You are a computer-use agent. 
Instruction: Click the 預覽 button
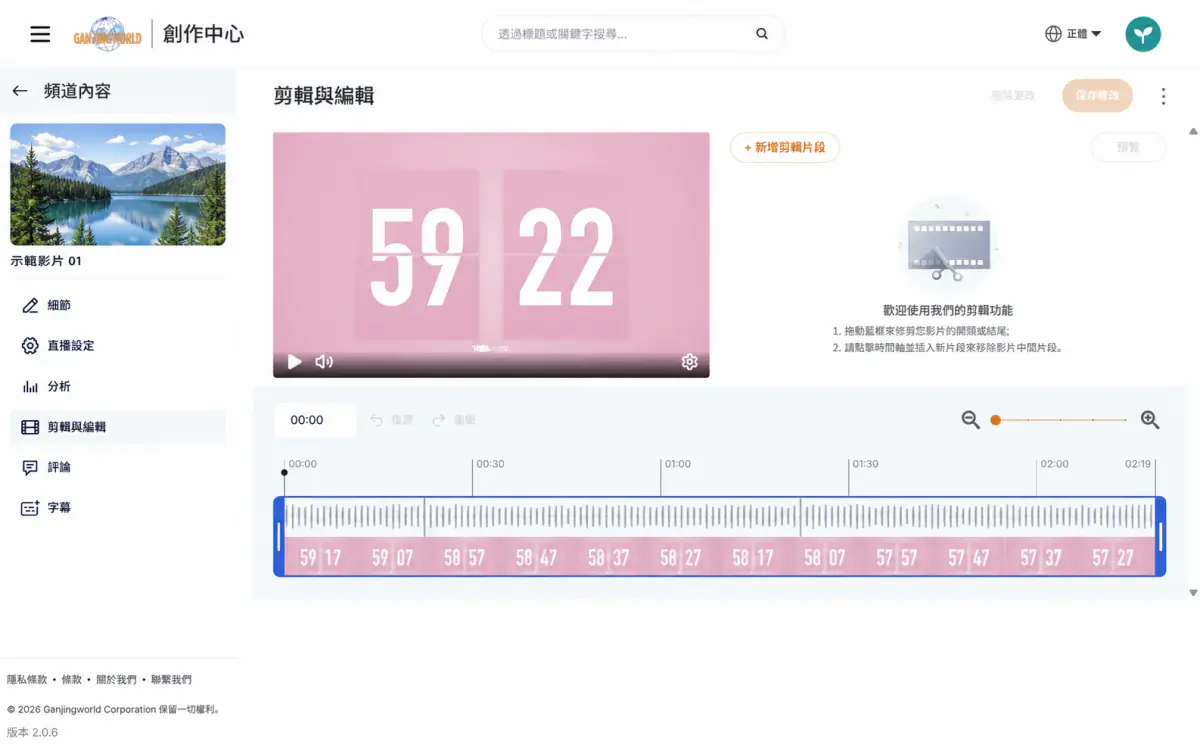point(1128,147)
